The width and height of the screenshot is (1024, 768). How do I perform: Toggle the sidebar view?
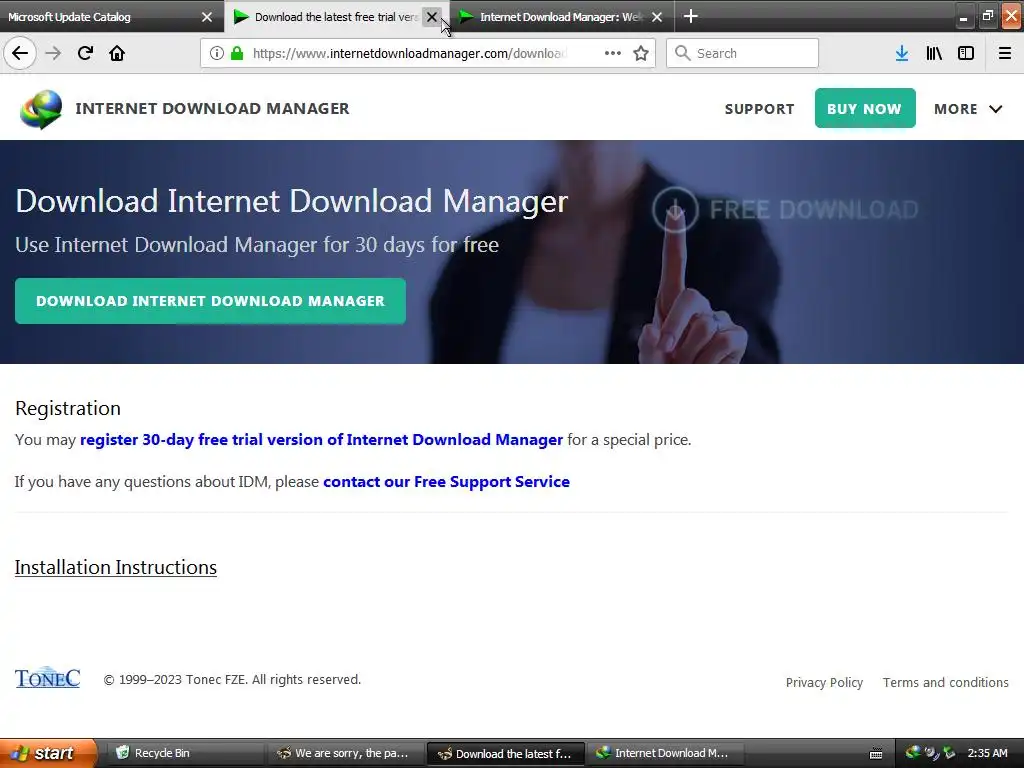click(x=966, y=54)
